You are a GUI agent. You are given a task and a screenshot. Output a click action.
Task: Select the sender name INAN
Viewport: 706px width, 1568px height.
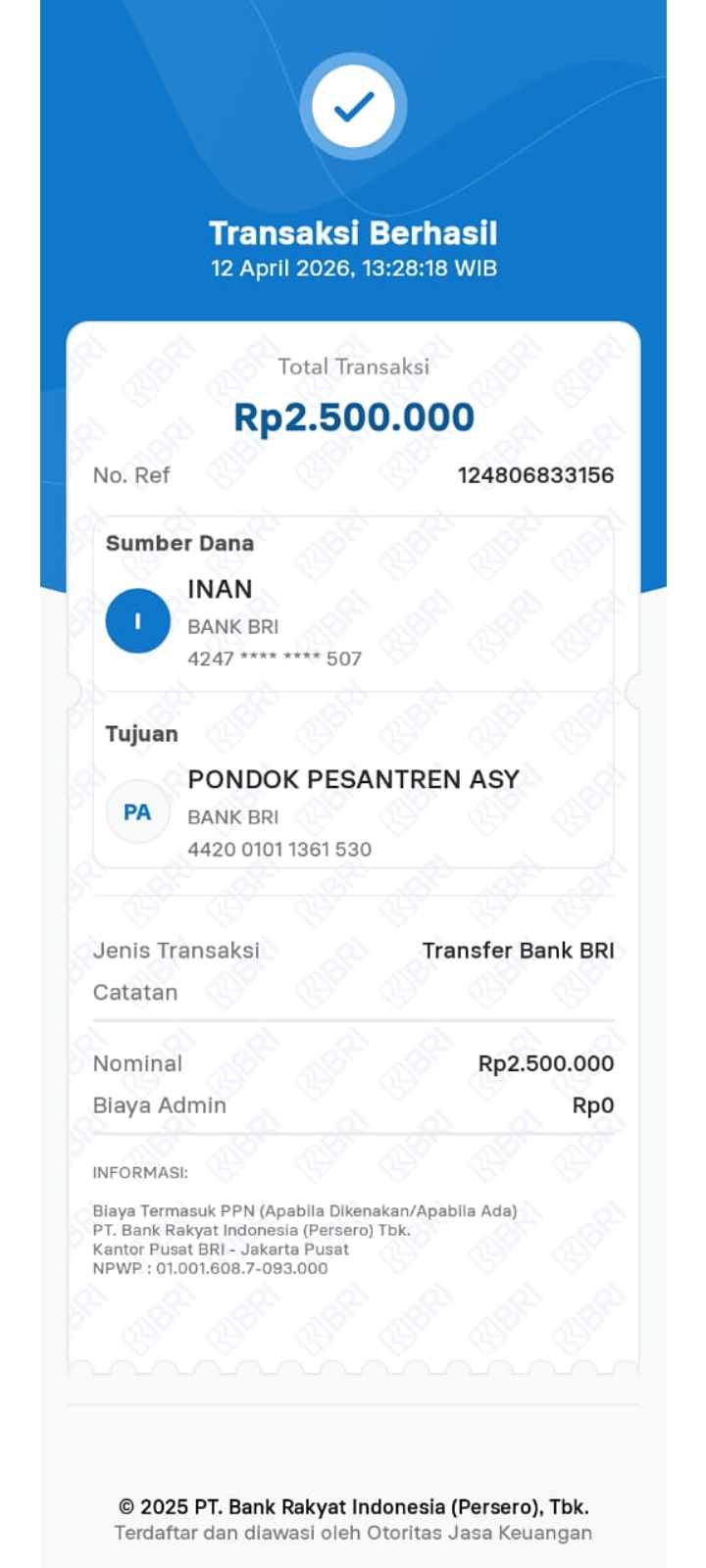coord(220,589)
